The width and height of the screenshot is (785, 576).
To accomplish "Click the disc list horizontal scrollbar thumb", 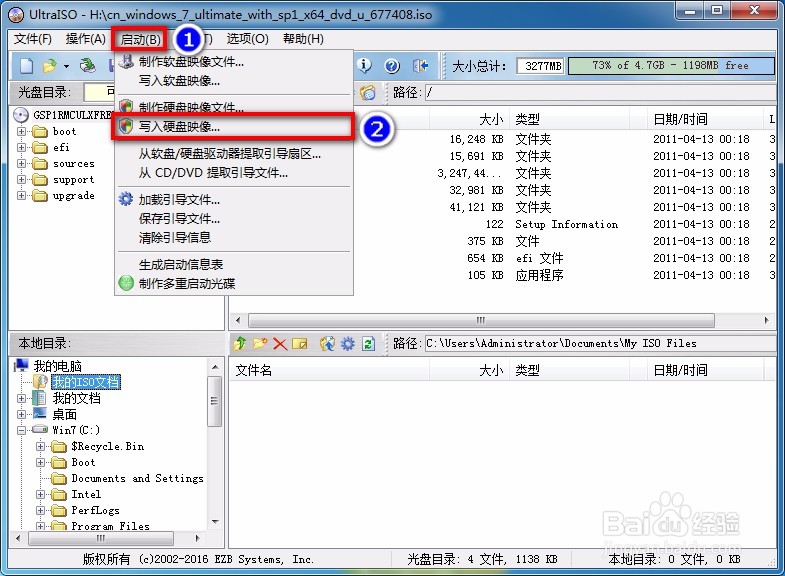I will tap(481, 320).
